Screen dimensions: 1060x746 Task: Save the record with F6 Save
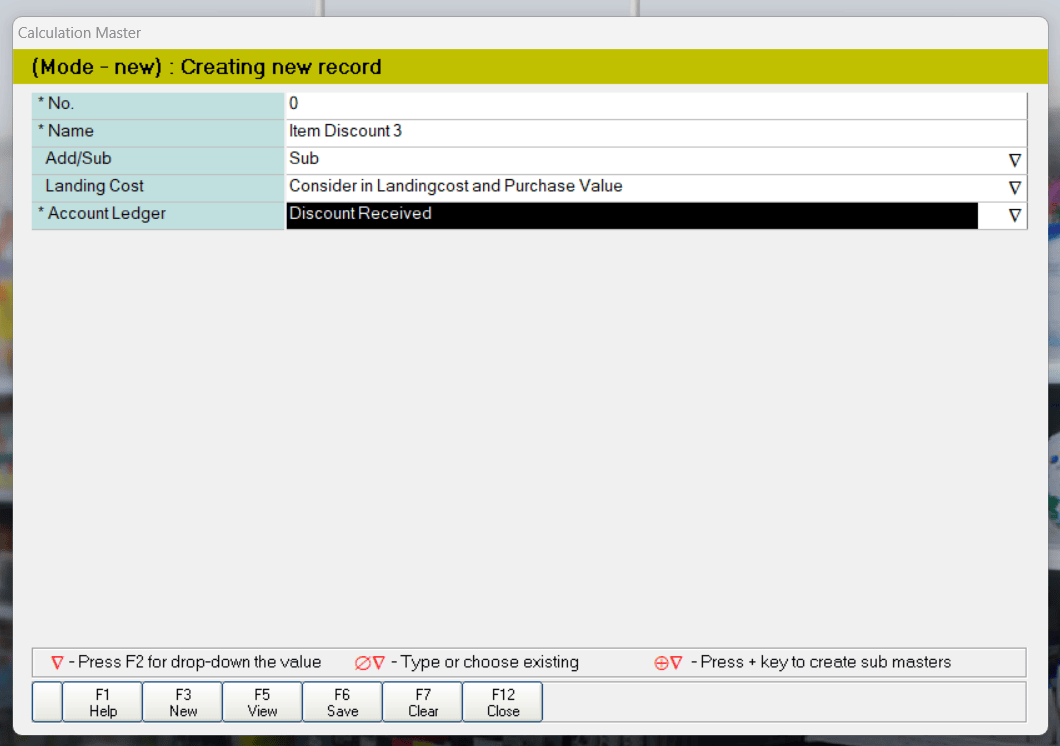pyautogui.click(x=342, y=702)
